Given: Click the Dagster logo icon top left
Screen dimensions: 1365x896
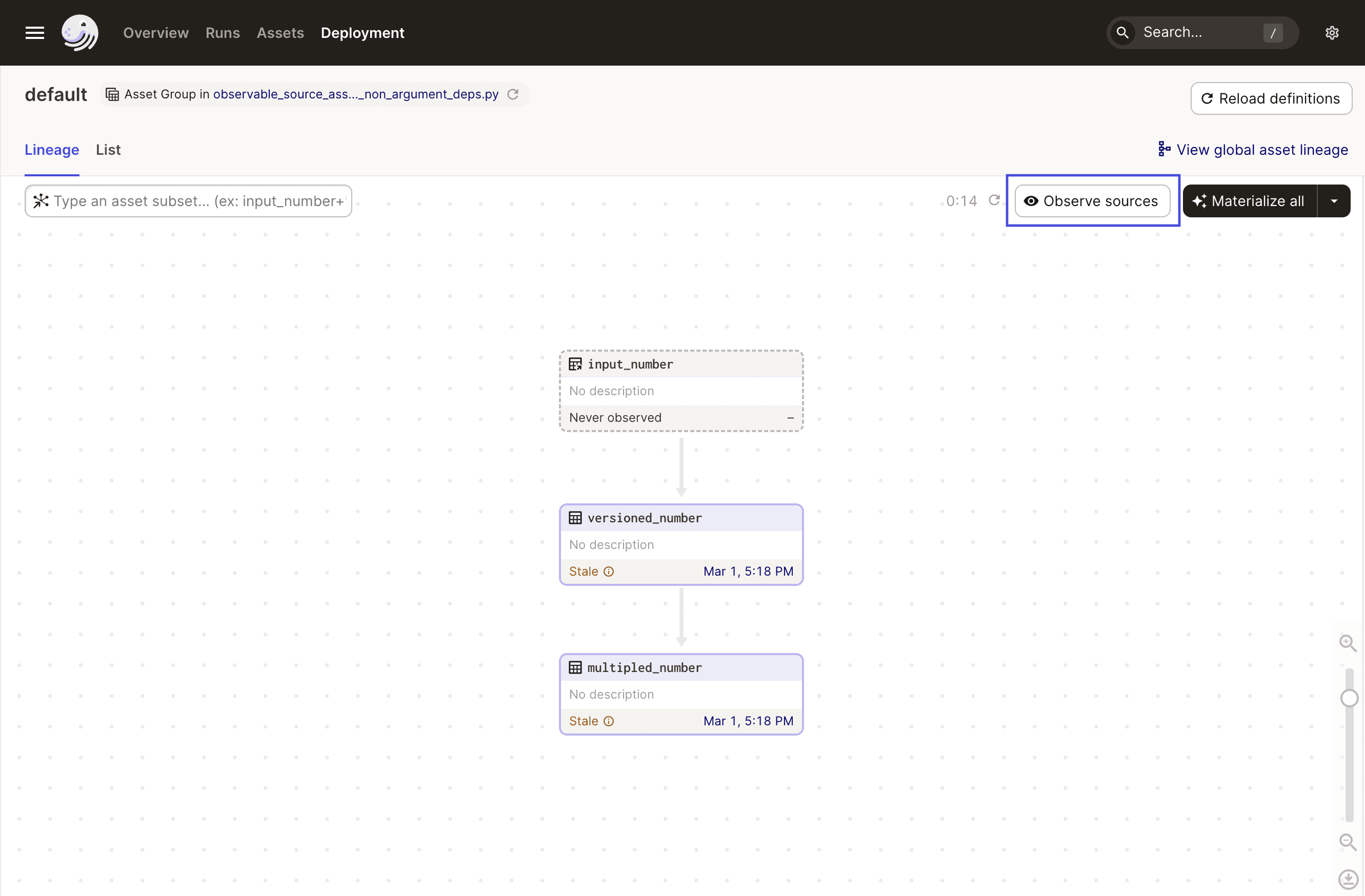Looking at the screenshot, I should pos(79,32).
